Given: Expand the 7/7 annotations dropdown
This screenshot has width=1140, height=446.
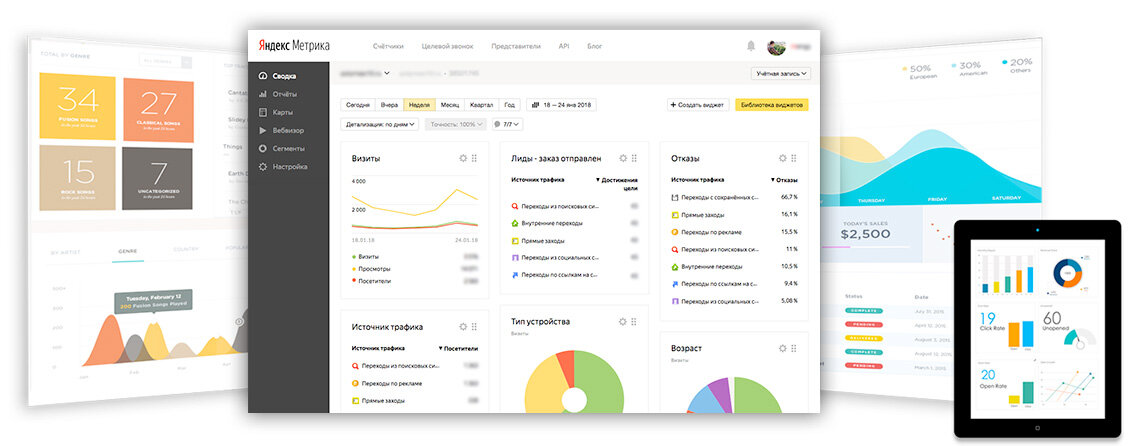Looking at the screenshot, I should coord(507,124).
